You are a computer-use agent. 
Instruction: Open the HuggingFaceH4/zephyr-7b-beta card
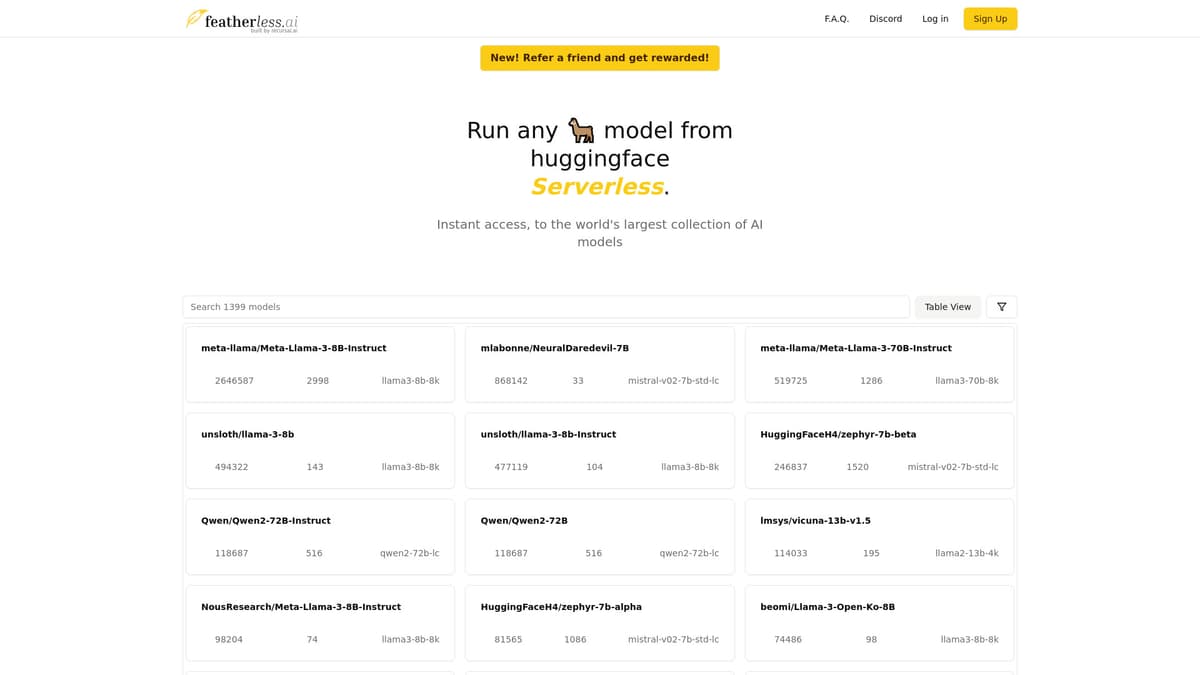pos(879,451)
